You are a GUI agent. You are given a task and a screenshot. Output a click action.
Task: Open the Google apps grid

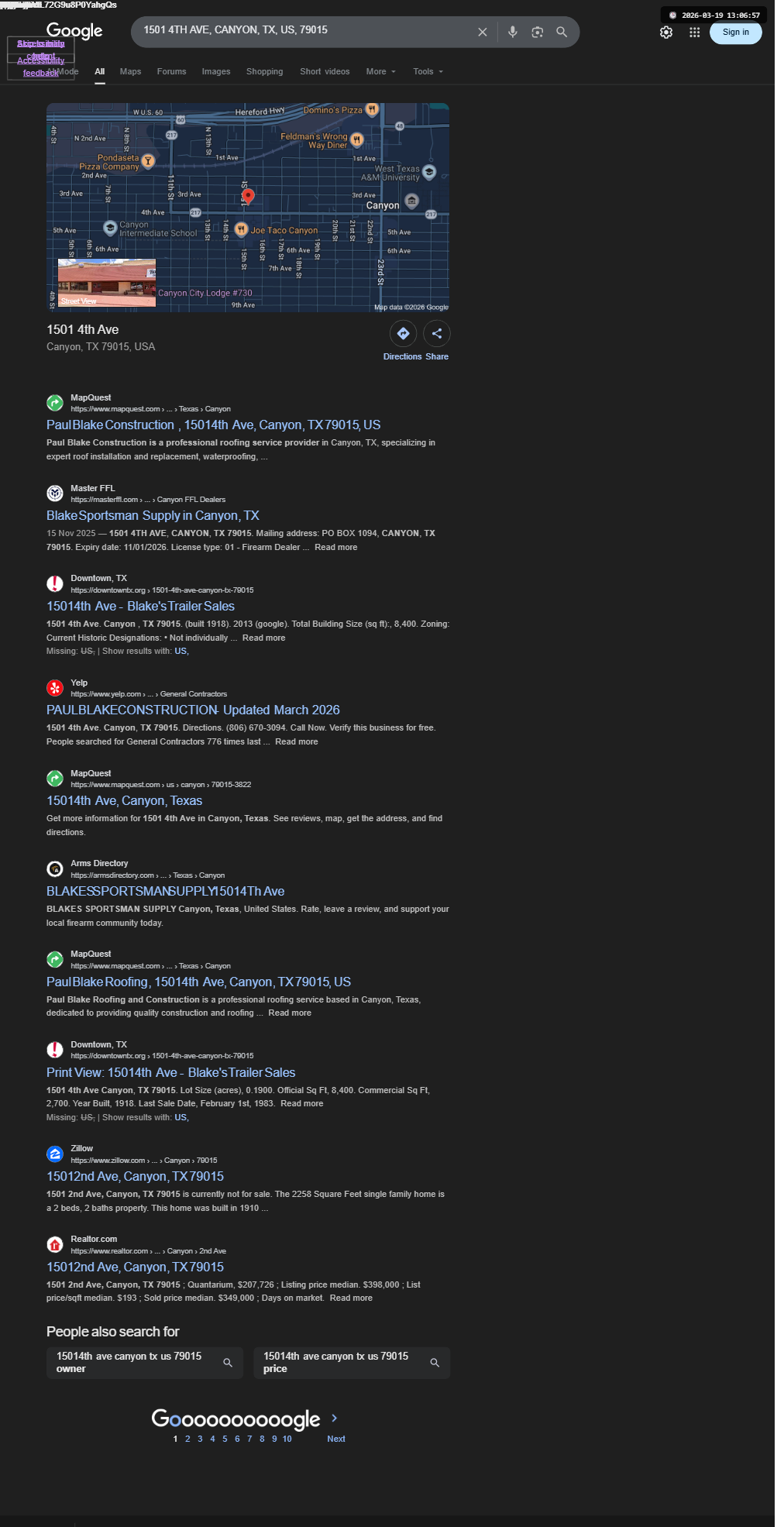pos(694,33)
